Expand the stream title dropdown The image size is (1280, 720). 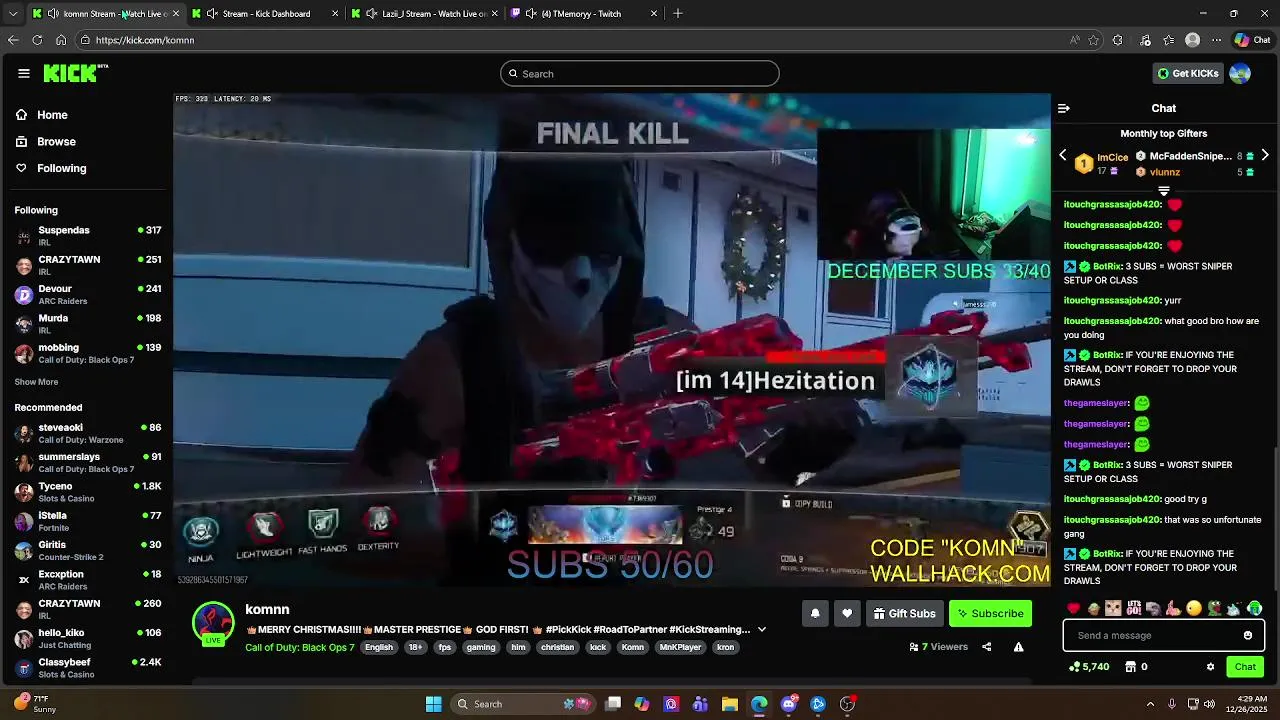tap(762, 629)
